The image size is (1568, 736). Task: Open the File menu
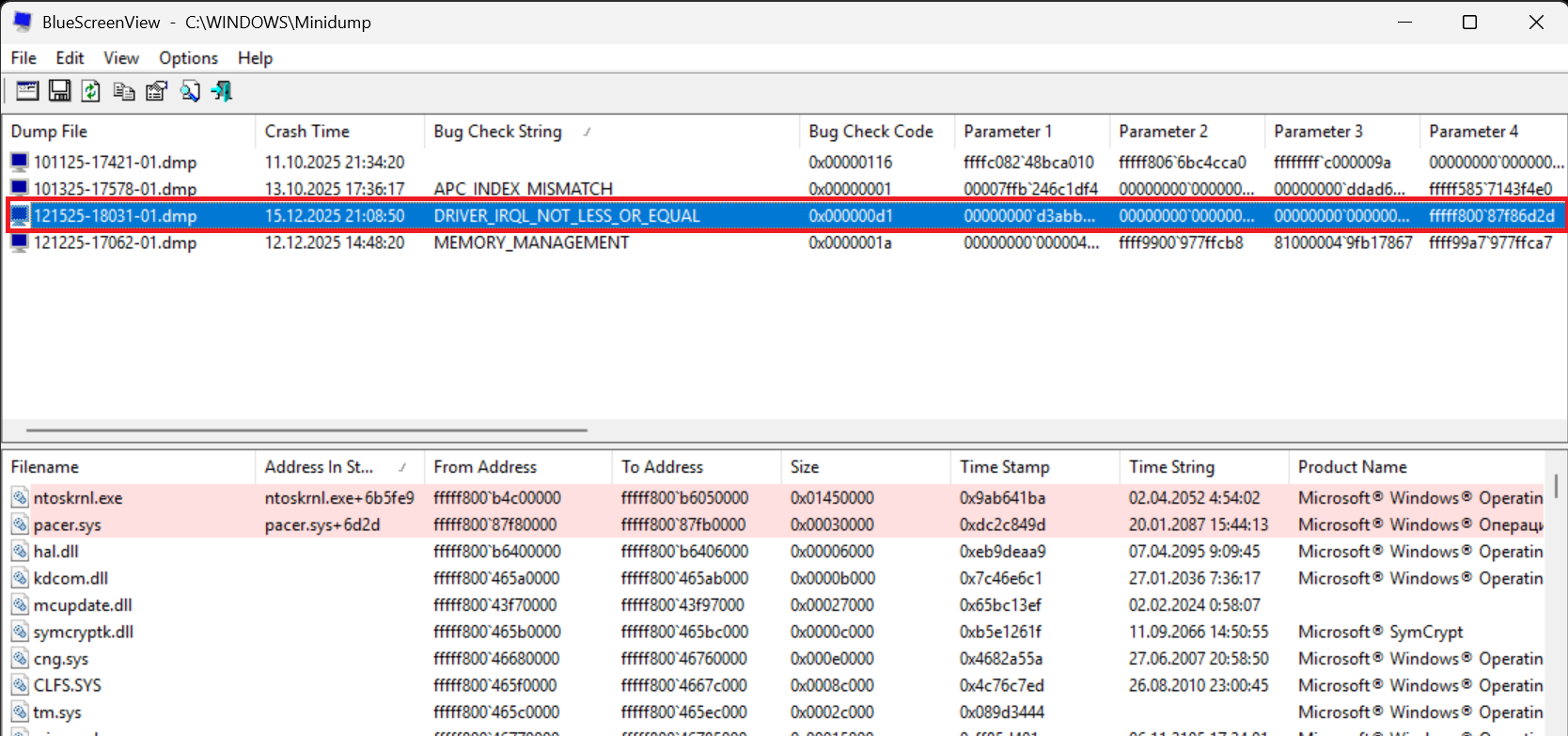click(24, 58)
